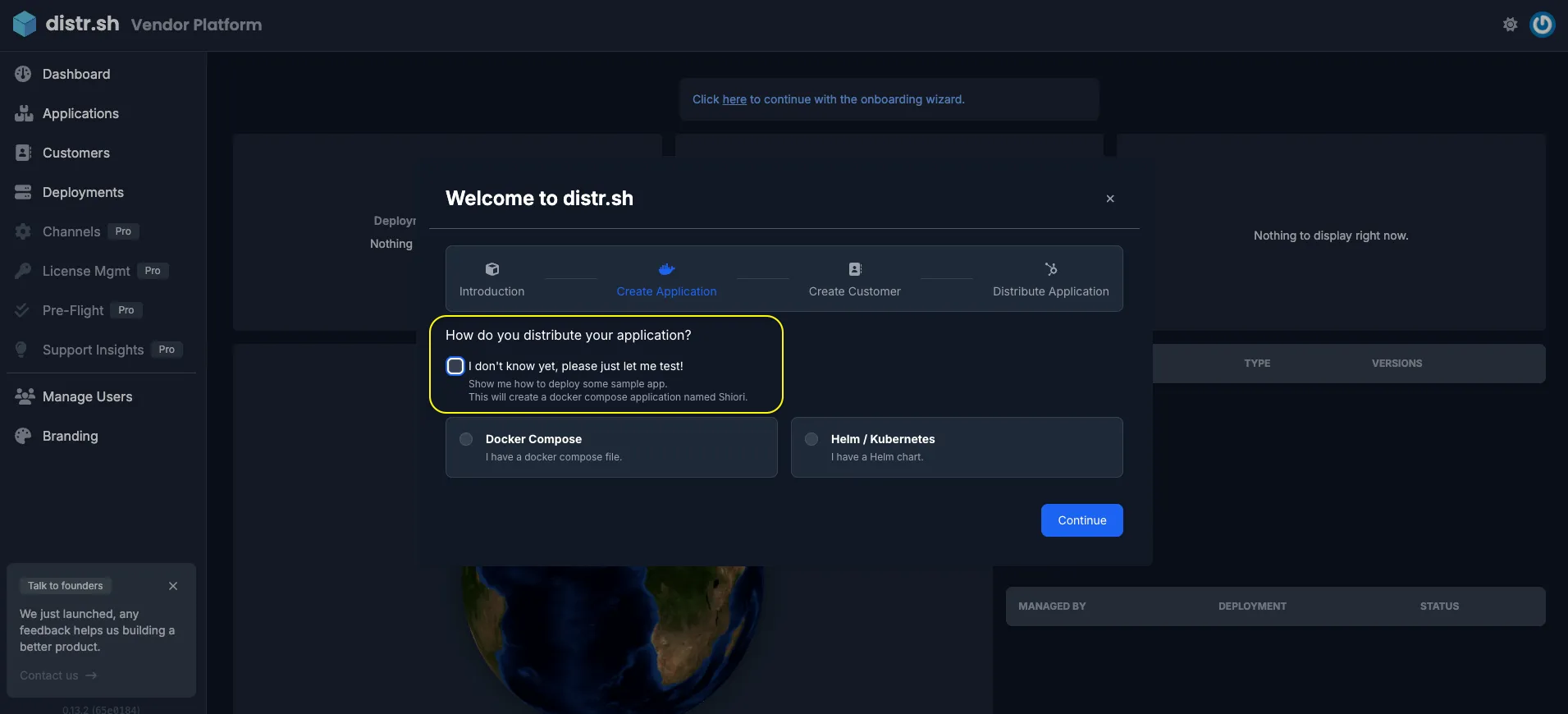Screen dimensions: 1568x714
Task: Toggle theme with the sun icon
Action: pyautogui.click(x=1510, y=25)
